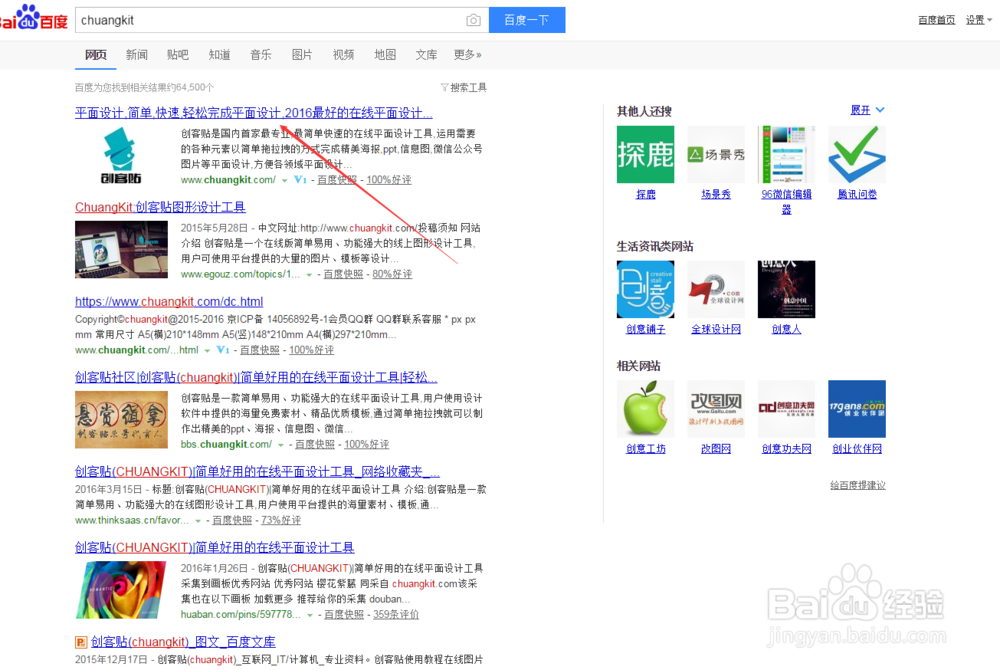Image resolution: width=1000 pixels, height=670 pixels.
Task: Open the 探鹿 text link
Action: coord(645,194)
